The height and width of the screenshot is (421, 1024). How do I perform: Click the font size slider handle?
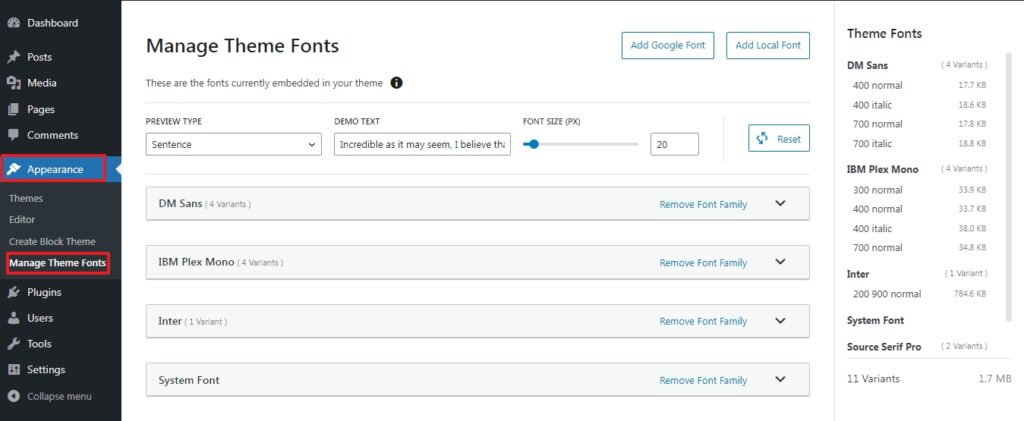534,144
